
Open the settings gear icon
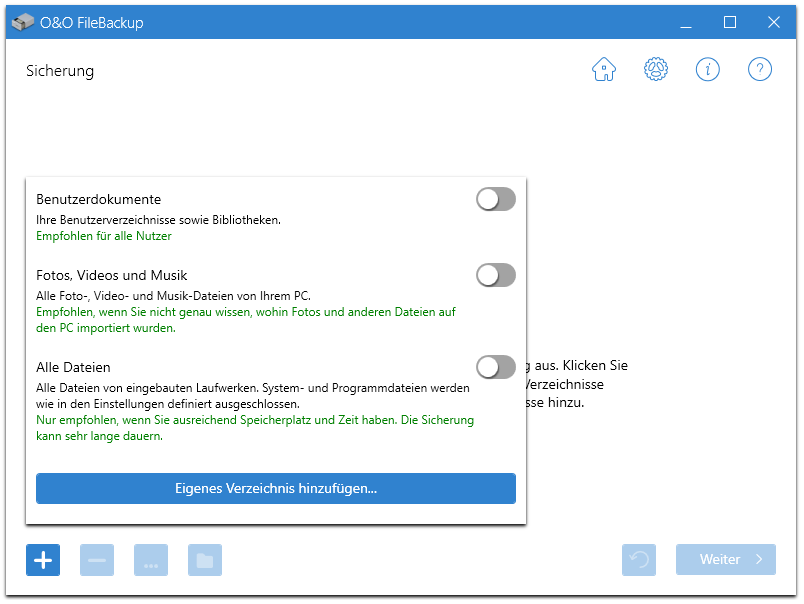point(656,69)
